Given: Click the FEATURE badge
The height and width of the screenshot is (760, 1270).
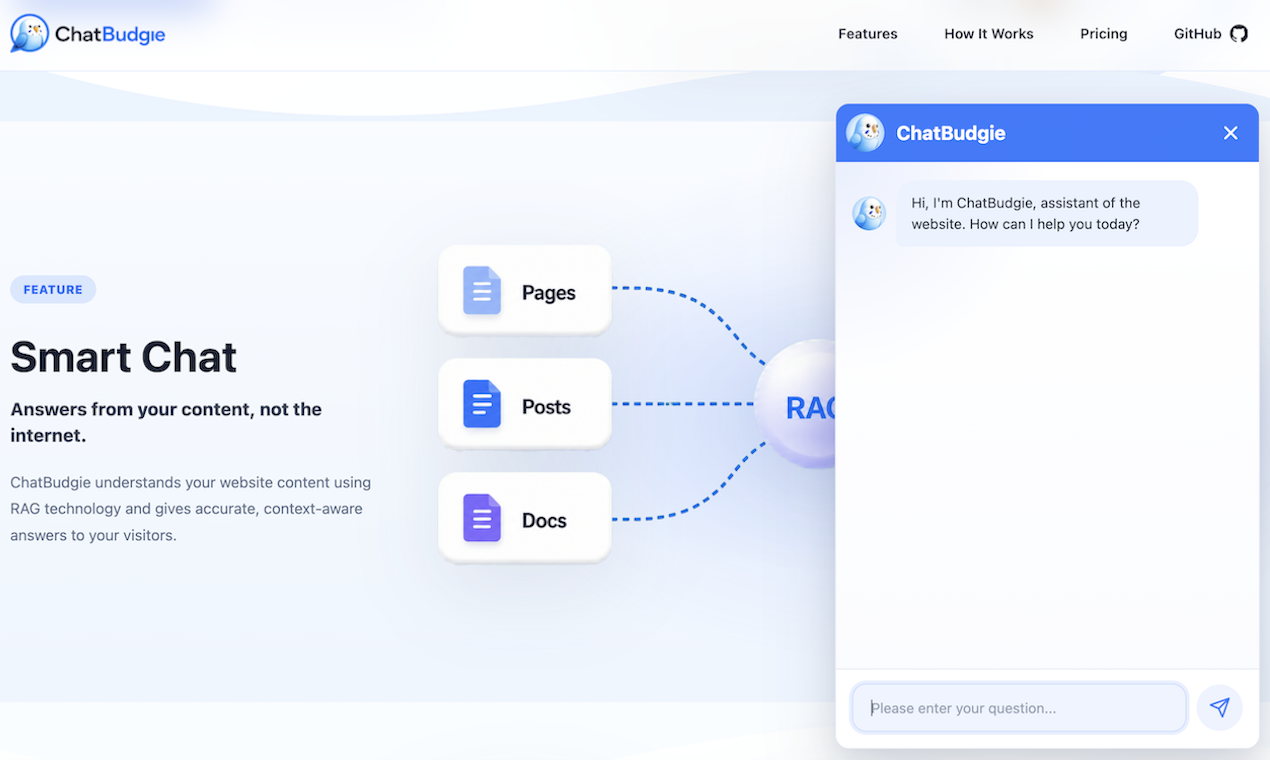Looking at the screenshot, I should coord(53,290).
